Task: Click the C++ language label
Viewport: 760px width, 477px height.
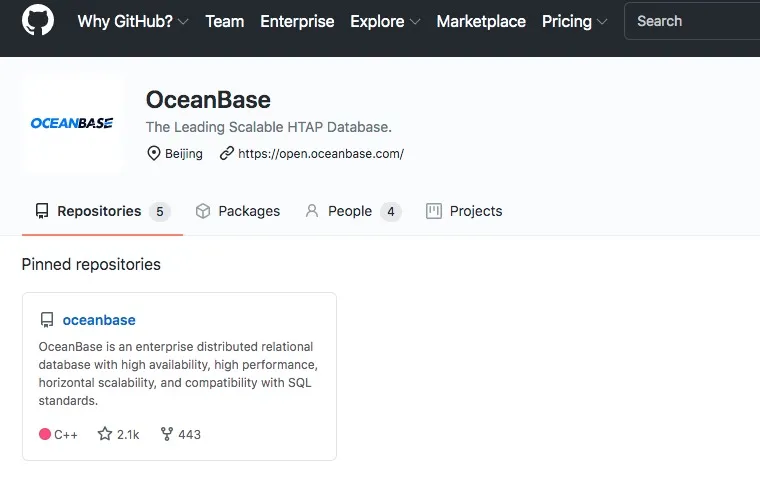Action: [66, 434]
